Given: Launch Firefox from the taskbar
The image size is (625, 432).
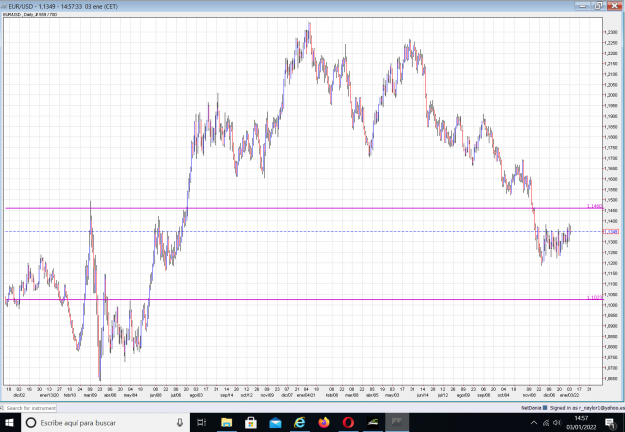Looking at the screenshot, I should point(324,423).
